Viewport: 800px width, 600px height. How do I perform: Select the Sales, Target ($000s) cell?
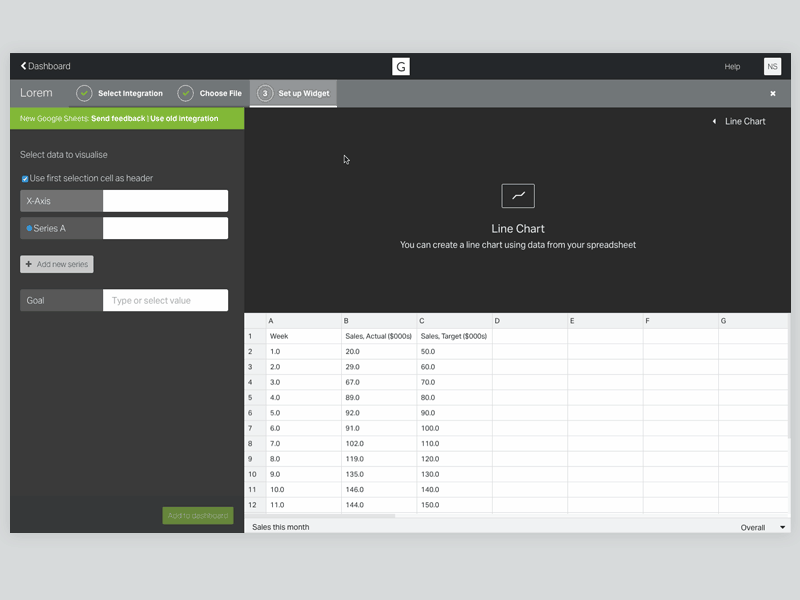tap(455, 336)
